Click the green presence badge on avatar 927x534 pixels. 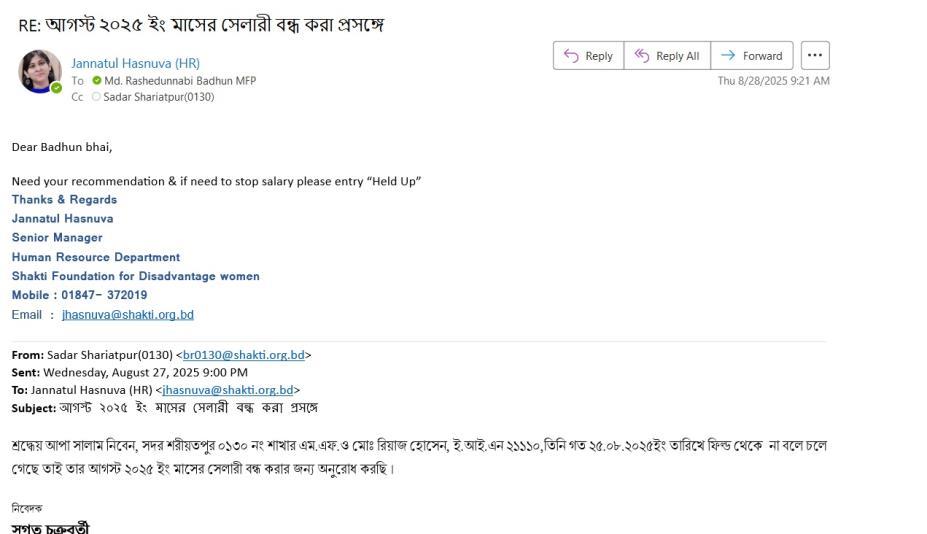tap(57, 88)
